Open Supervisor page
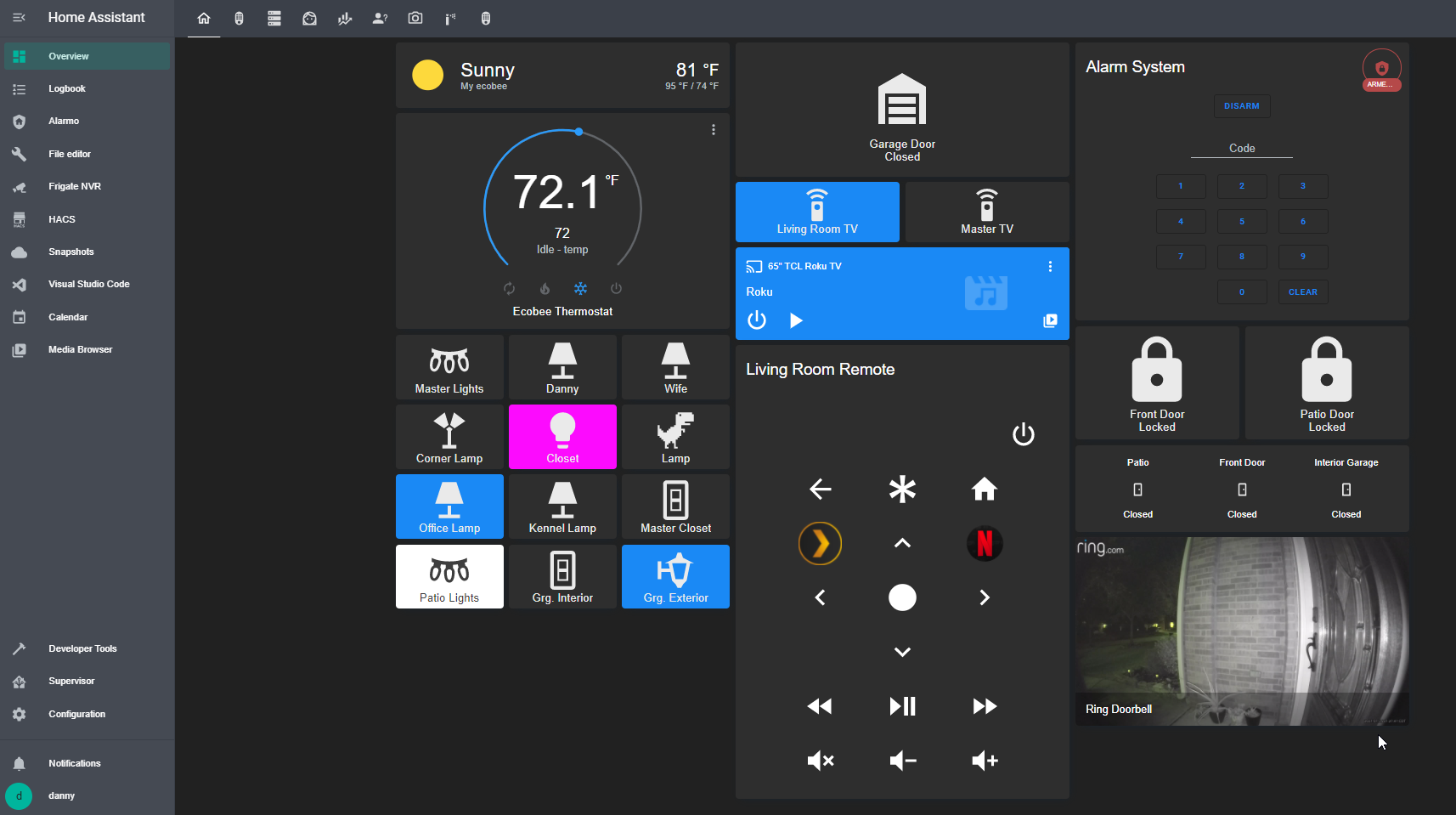The image size is (1456, 815). click(x=87, y=682)
